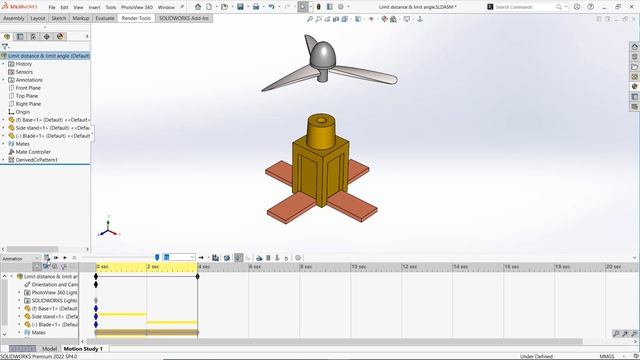Click the Calculate motion study icon
Image resolution: width=640 pixels, height=360 pixels.
point(47,258)
